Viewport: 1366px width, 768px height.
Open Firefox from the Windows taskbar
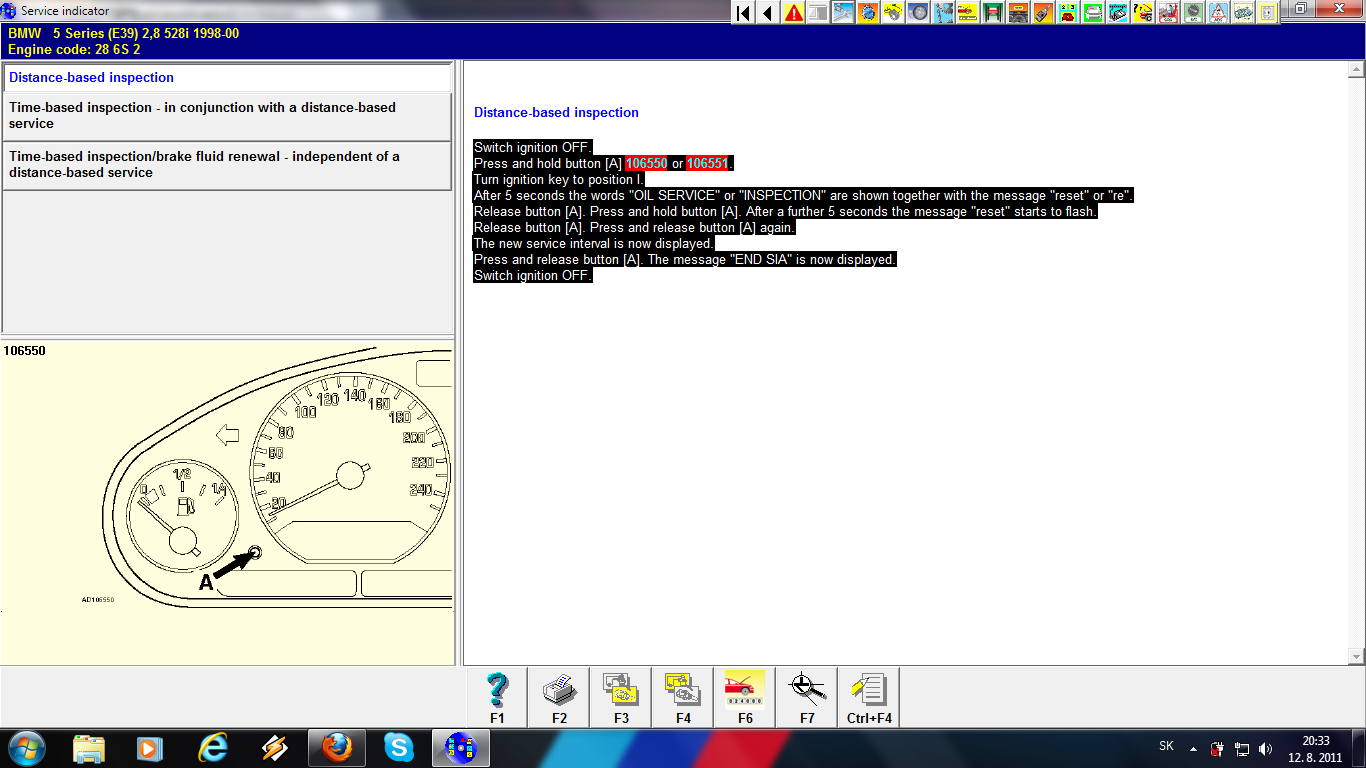pyautogui.click(x=337, y=748)
